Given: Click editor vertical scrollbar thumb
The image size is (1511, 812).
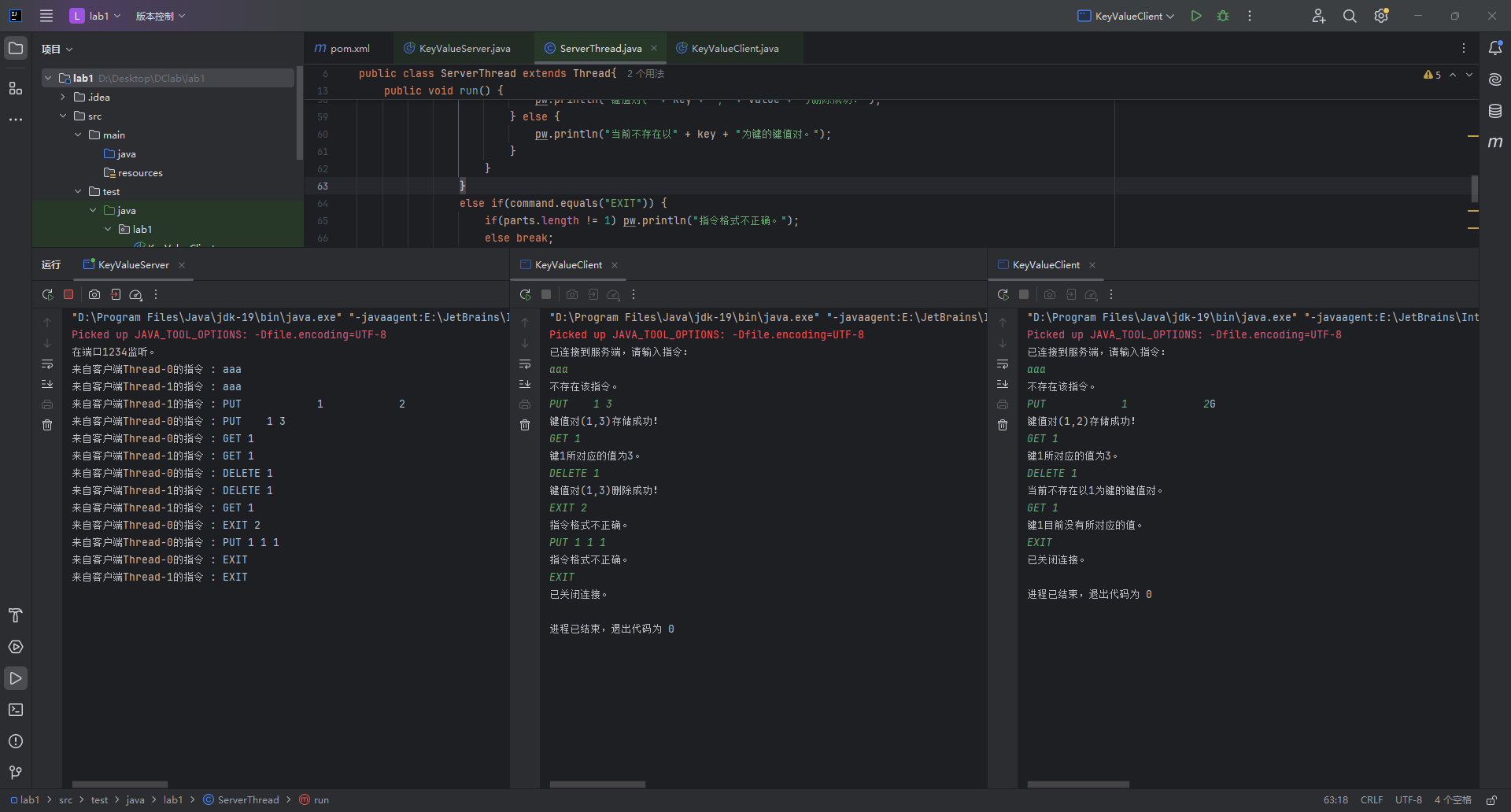Looking at the screenshot, I should [1474, 189].
